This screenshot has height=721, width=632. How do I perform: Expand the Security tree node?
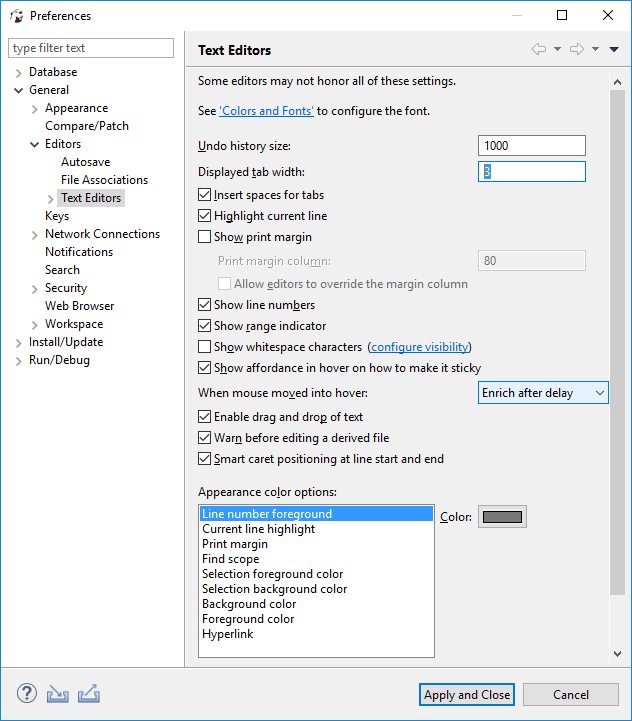(x=34, y=289)
